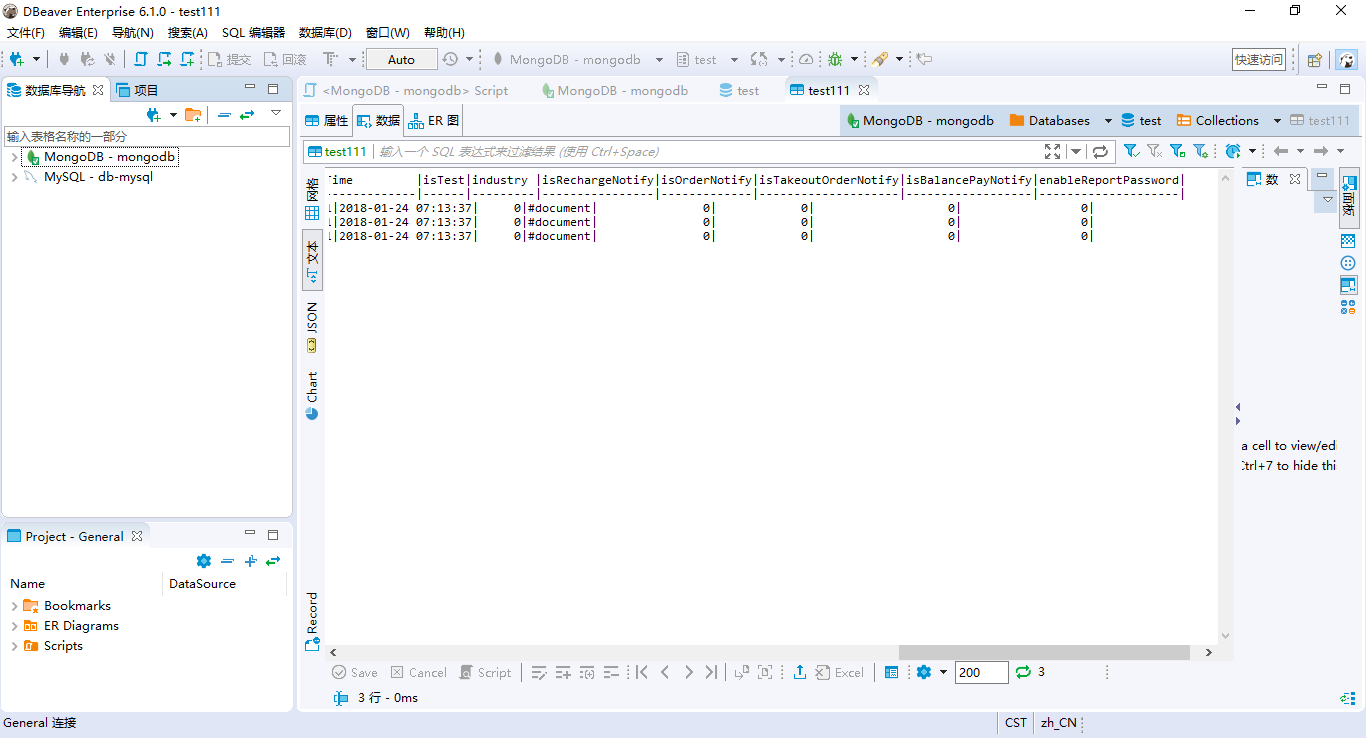Image resolution: width=1366 pixels, height=738 pixels.
Task: Click the new connection plug icon in main toolbar
Action: click(x=17, y=60)
